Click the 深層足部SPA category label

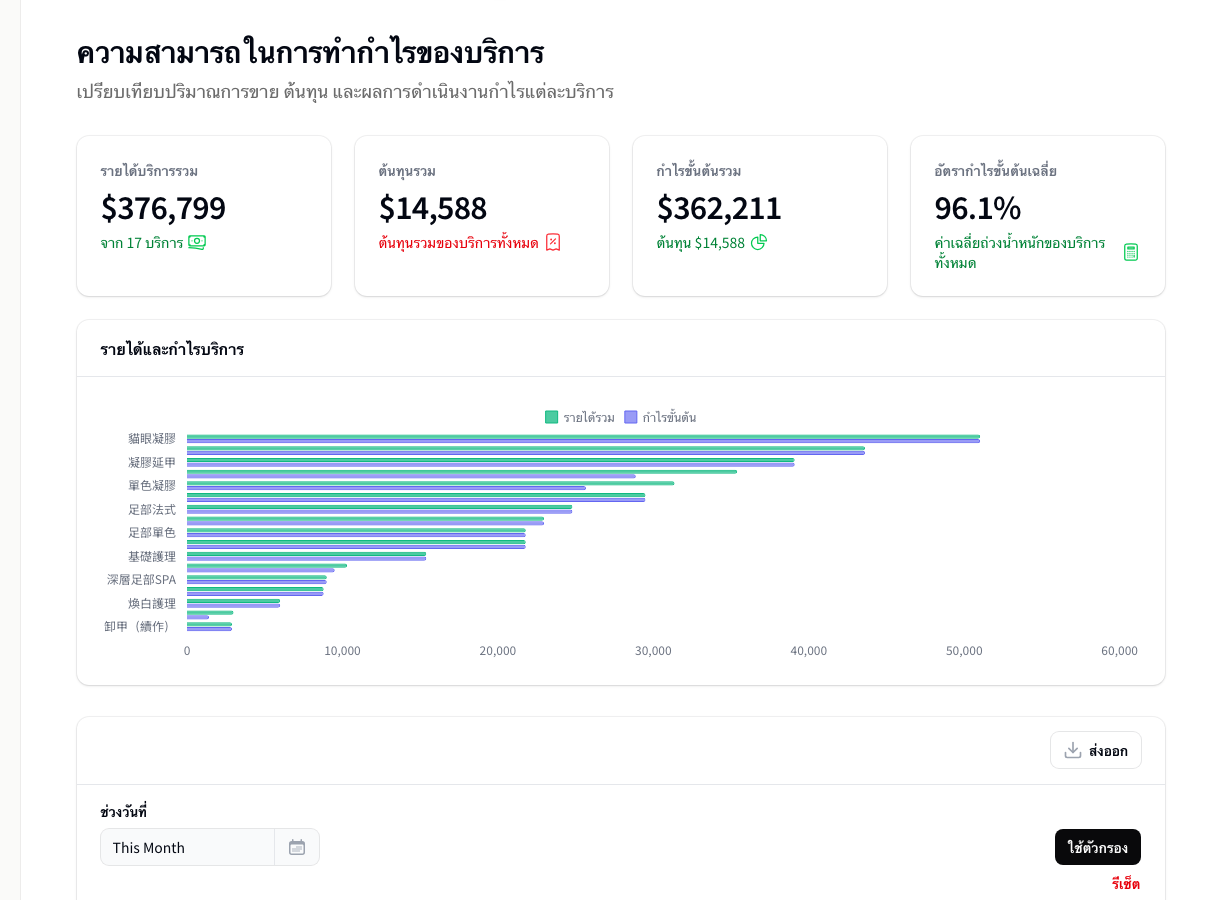point(140,579)
